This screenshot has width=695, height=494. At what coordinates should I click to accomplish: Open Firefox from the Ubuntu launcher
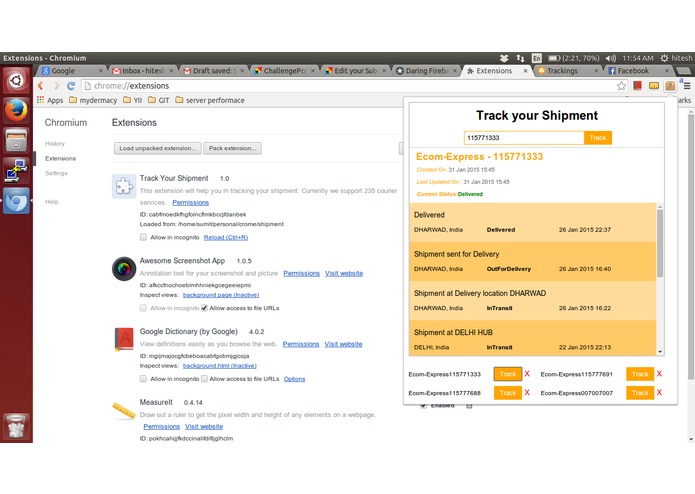pyautogui.click(x=16, y=110)
